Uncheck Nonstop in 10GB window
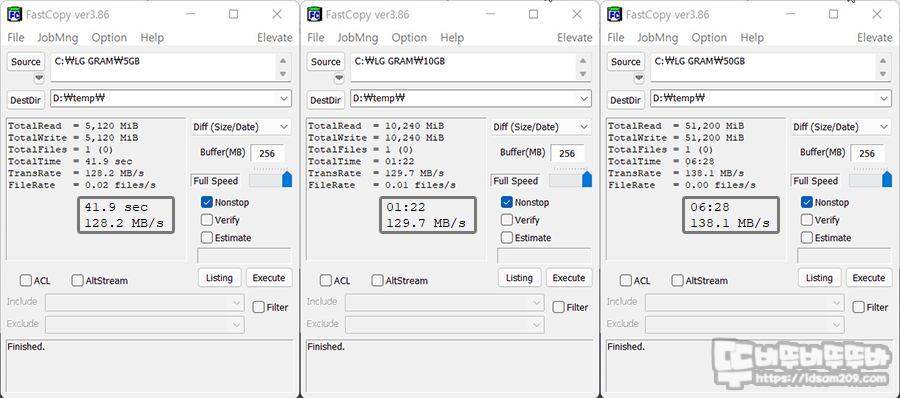This screenshot has width=900, height=398. coord(507,202)
